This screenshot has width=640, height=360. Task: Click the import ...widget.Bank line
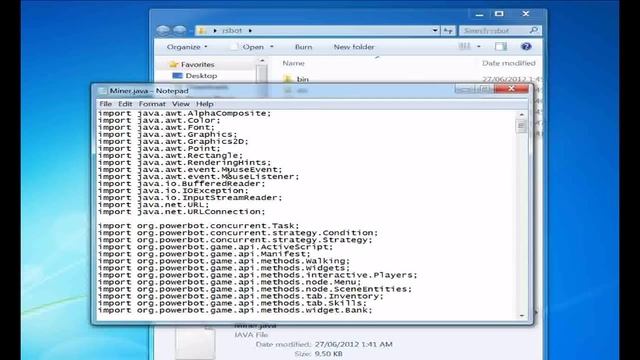click(235, 310)
